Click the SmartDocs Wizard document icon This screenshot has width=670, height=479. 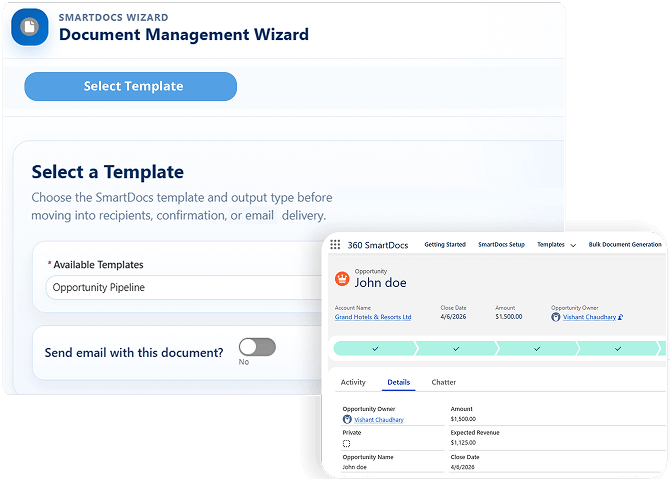(x=29, y=27)
